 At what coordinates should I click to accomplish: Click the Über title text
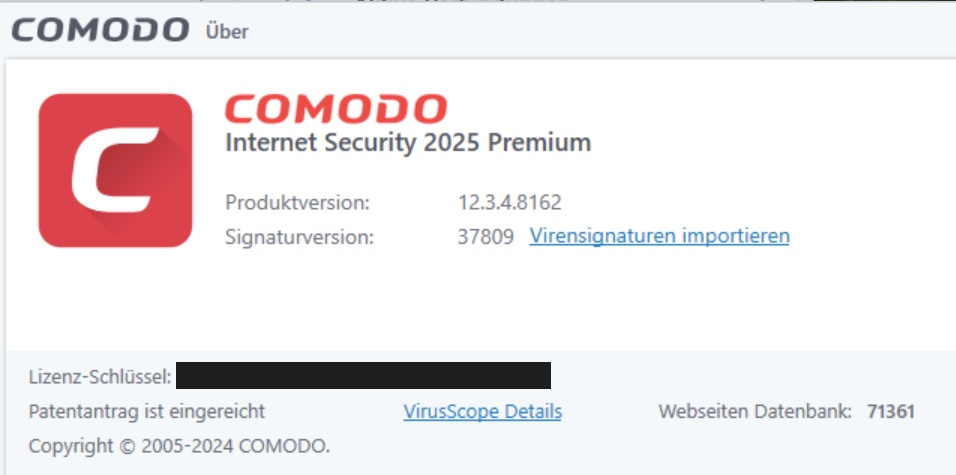[227, 30]
